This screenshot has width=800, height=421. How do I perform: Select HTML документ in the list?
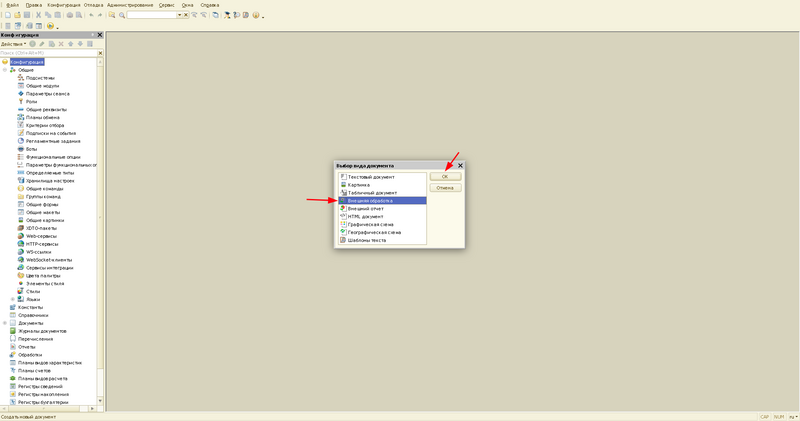tap(382, 216)
